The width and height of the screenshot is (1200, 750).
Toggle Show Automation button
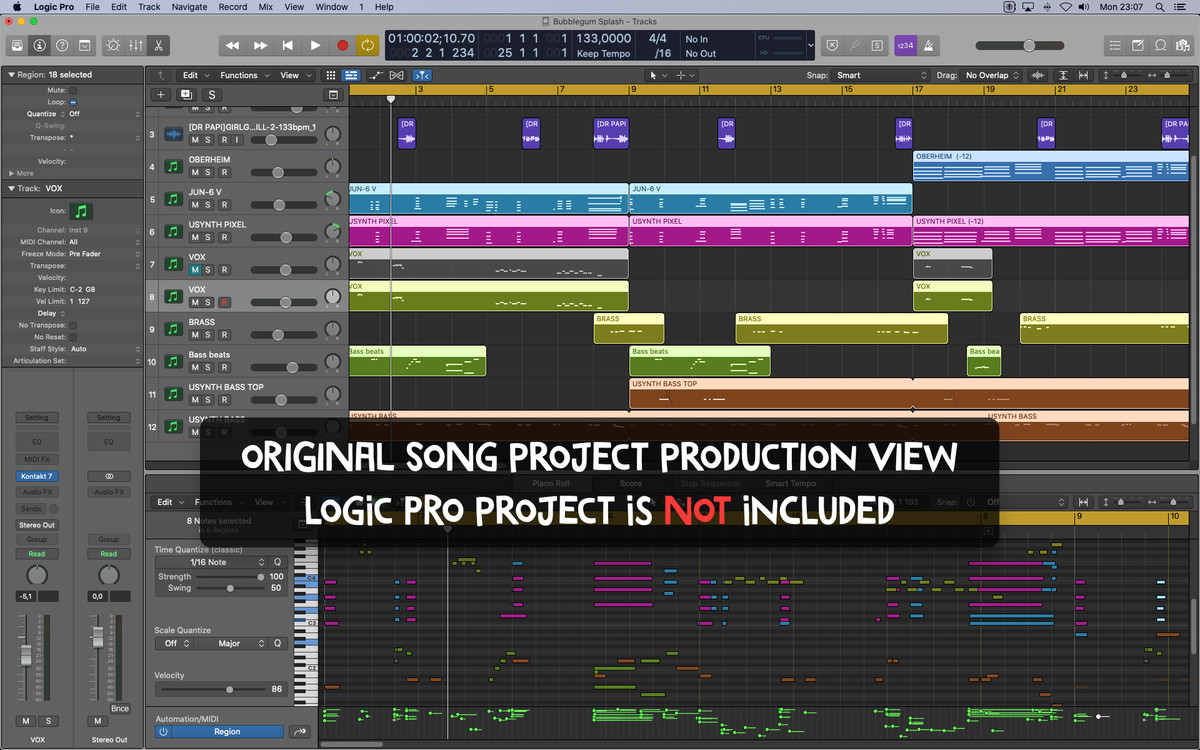pyautogui.click(x=376, y=75)
